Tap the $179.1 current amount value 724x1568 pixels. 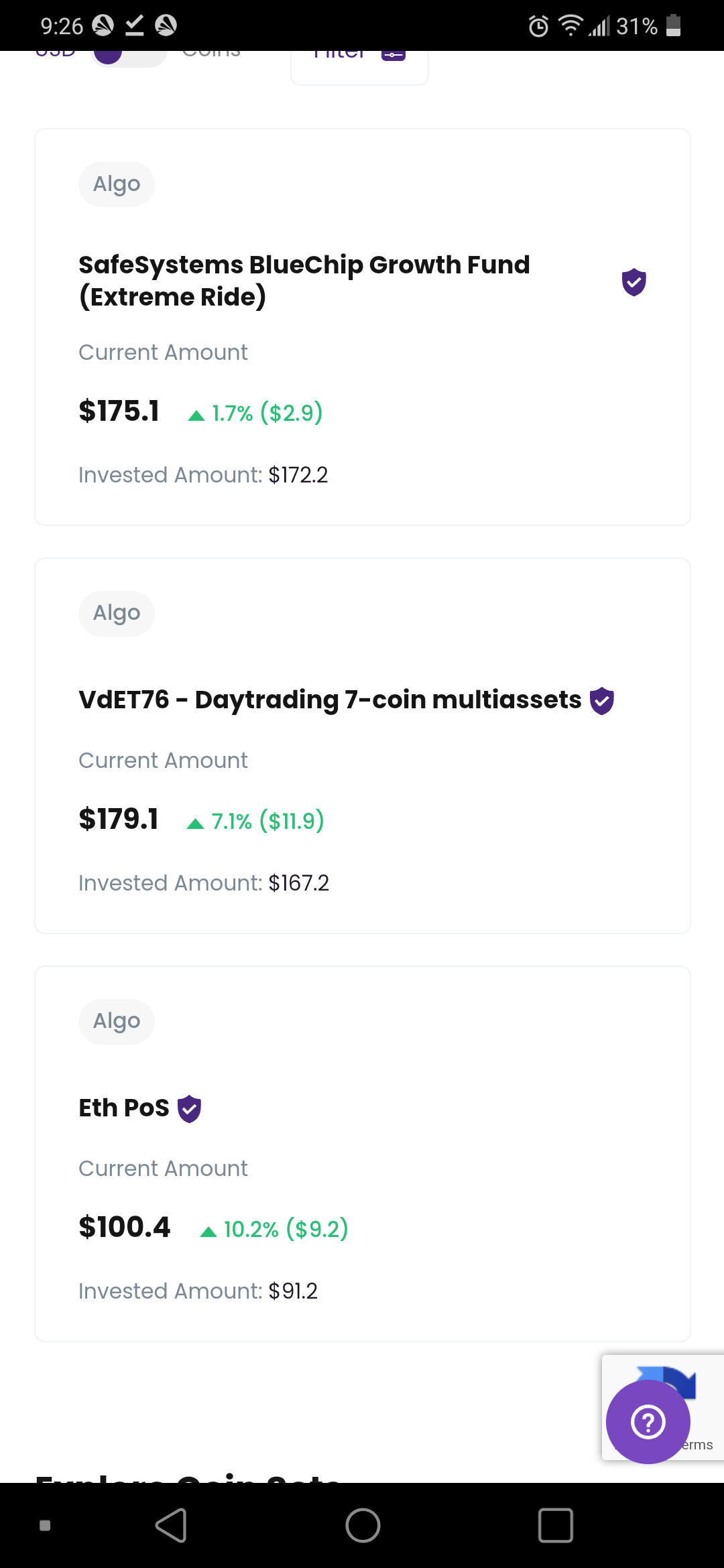click(119, 819)
